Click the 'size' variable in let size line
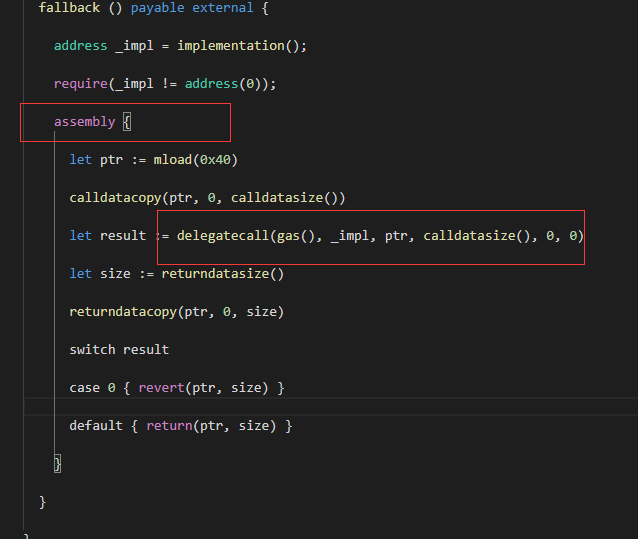638x539 pixels. [x=115, y=274]
